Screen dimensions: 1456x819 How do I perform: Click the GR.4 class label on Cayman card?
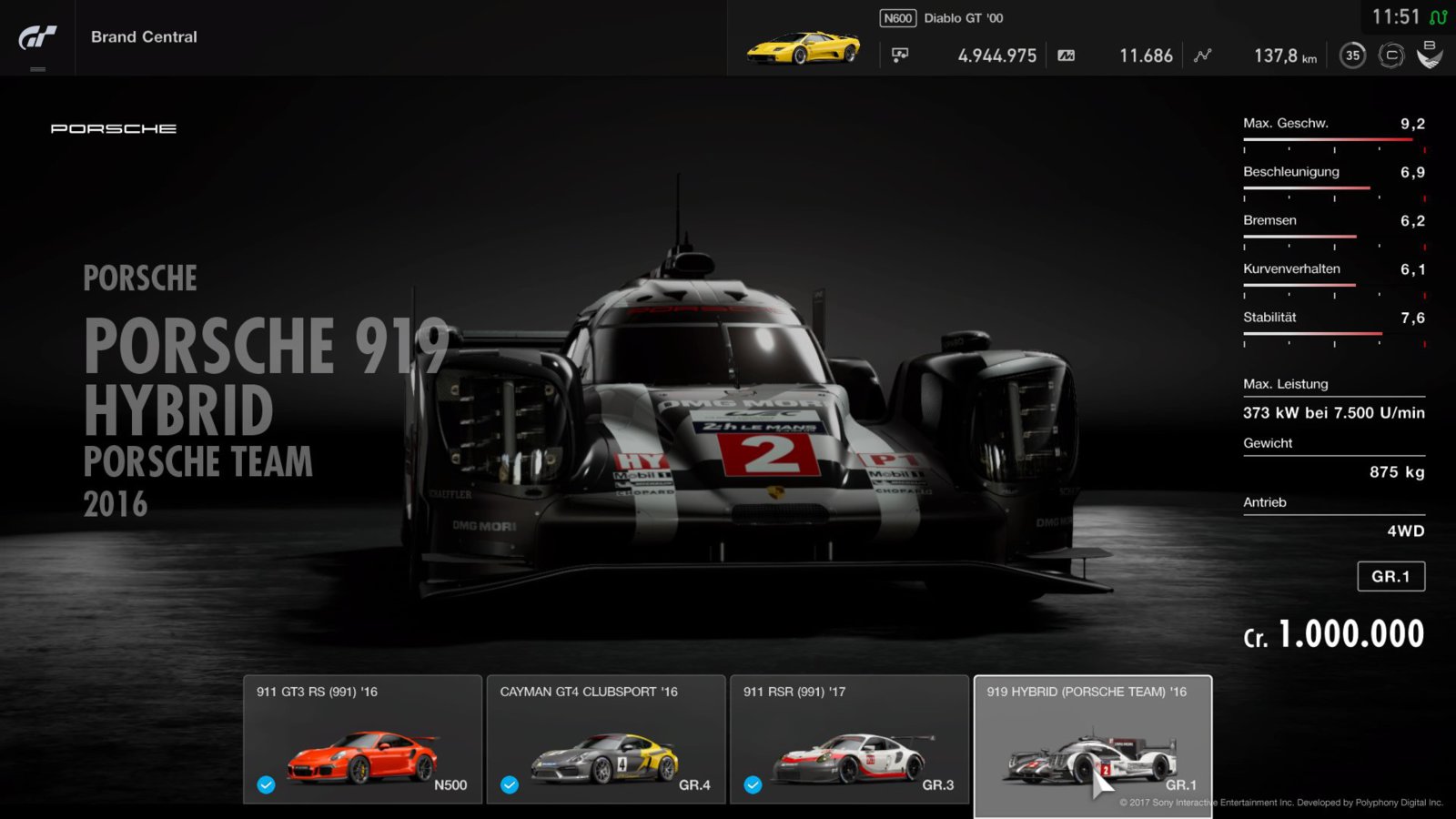[694, 785]
